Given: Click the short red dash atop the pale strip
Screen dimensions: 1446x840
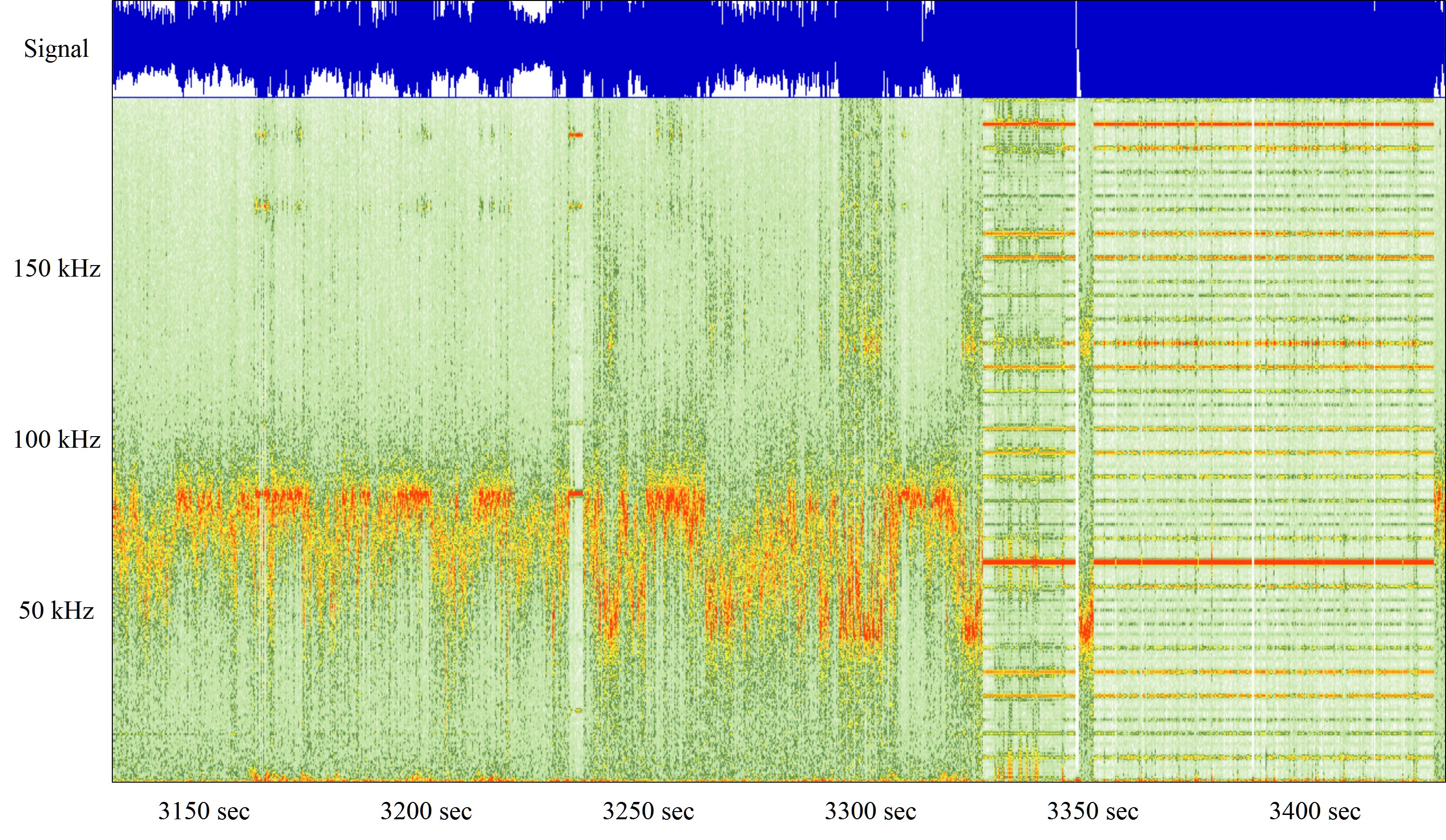Looking at the screenshot, I should point(576,135).
